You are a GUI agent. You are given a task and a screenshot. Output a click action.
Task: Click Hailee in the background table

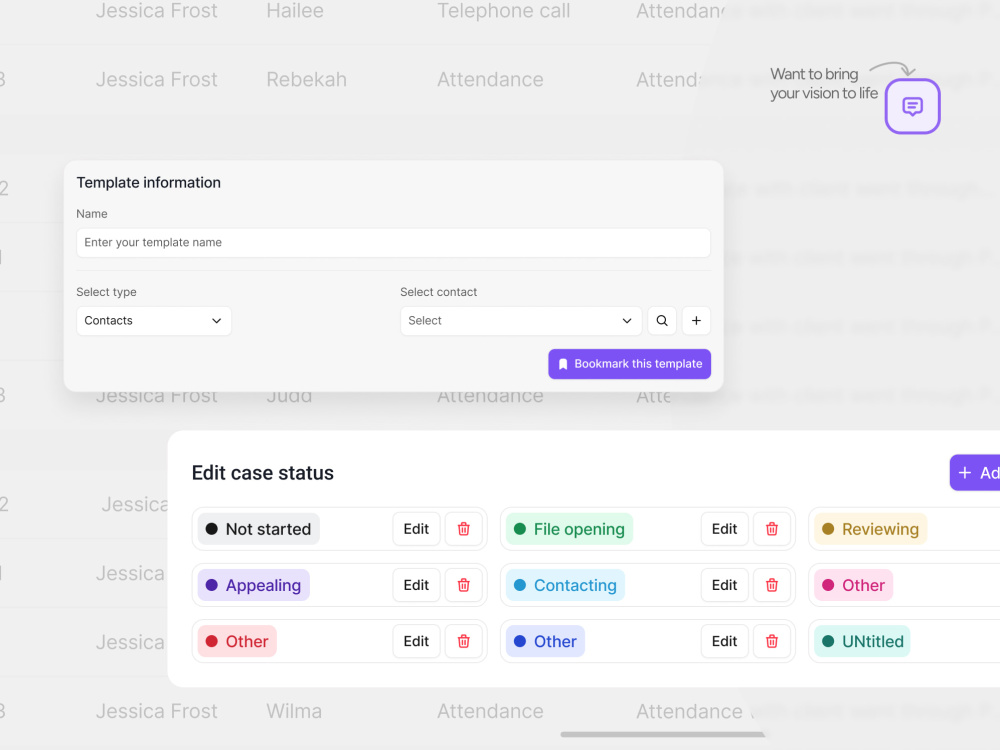(295, 10)
